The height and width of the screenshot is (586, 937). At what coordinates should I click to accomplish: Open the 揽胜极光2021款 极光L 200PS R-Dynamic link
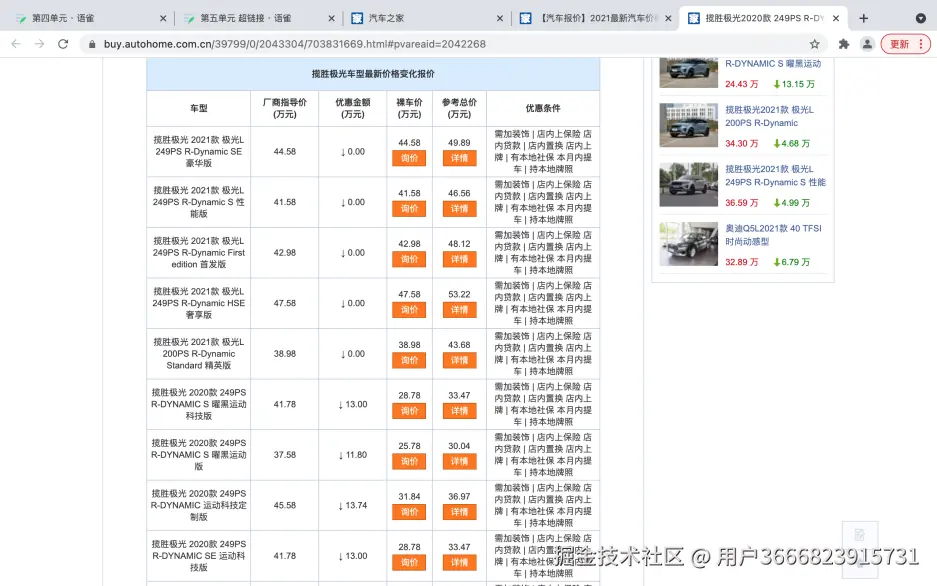coord(769,116)
